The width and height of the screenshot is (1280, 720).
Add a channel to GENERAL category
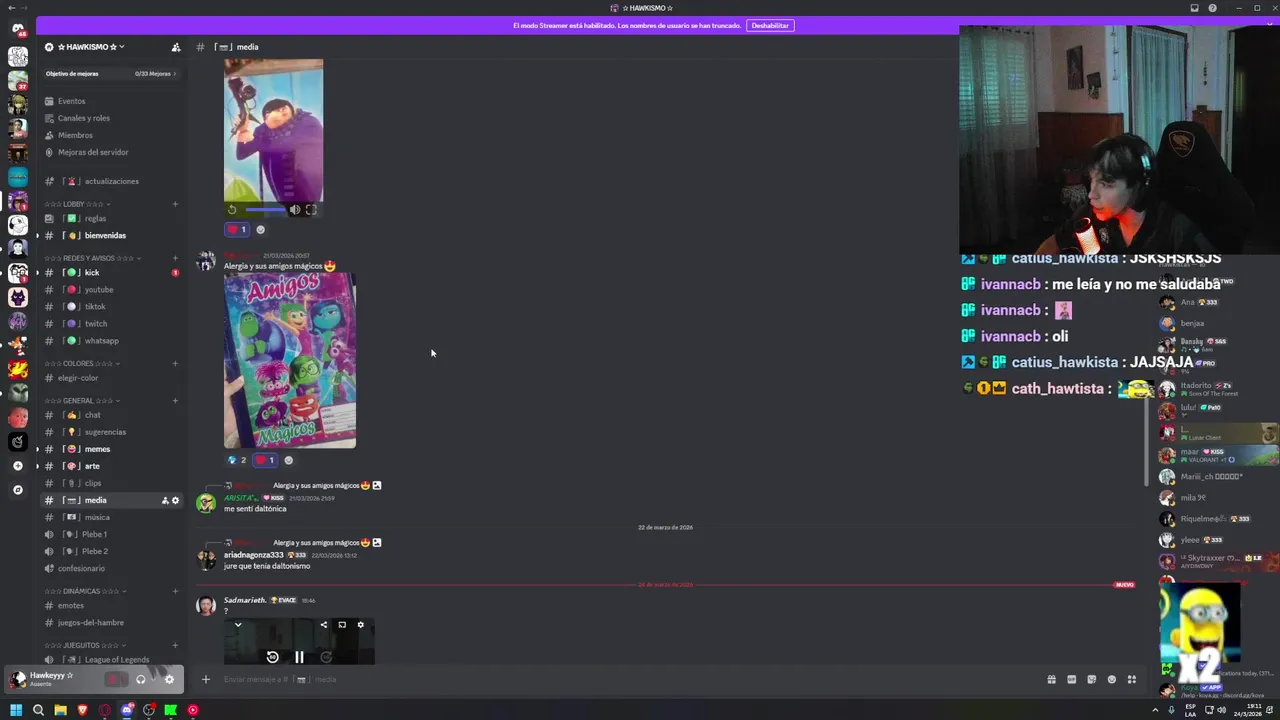(175, 400)
